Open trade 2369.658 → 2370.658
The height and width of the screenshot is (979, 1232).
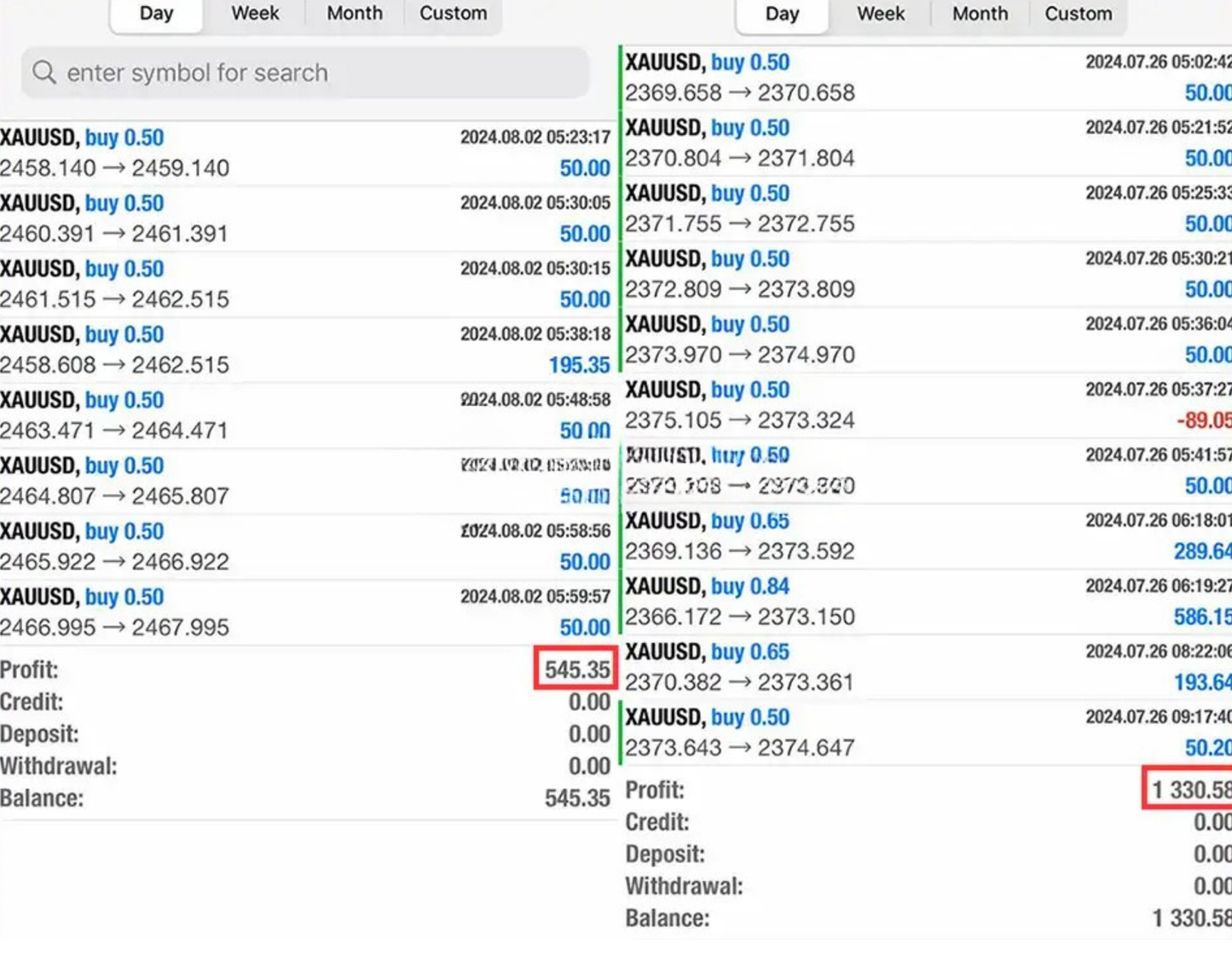tap(925, 78)
